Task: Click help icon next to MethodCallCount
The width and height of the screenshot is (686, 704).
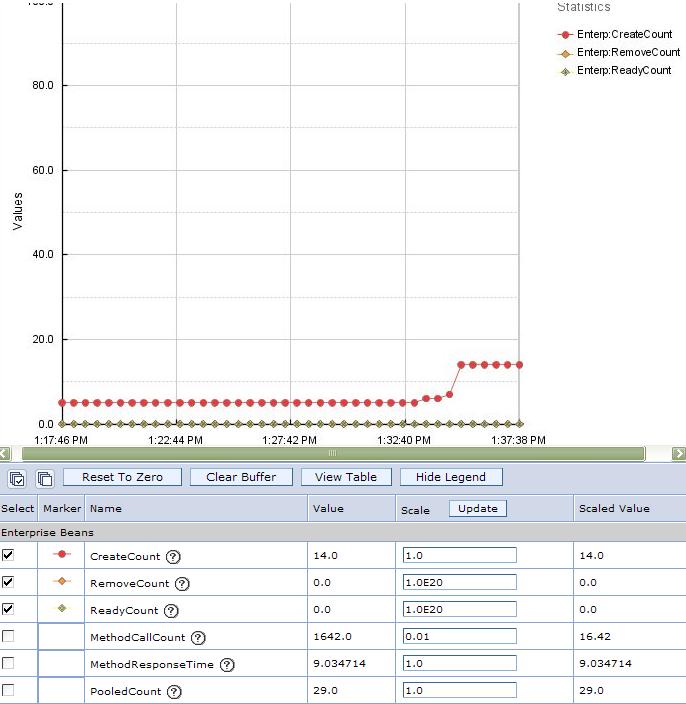Action: [x=198, y=638]
